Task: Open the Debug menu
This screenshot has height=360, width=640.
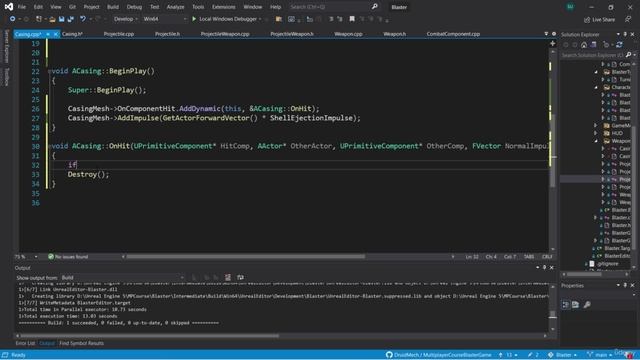Action: [134, 7]
